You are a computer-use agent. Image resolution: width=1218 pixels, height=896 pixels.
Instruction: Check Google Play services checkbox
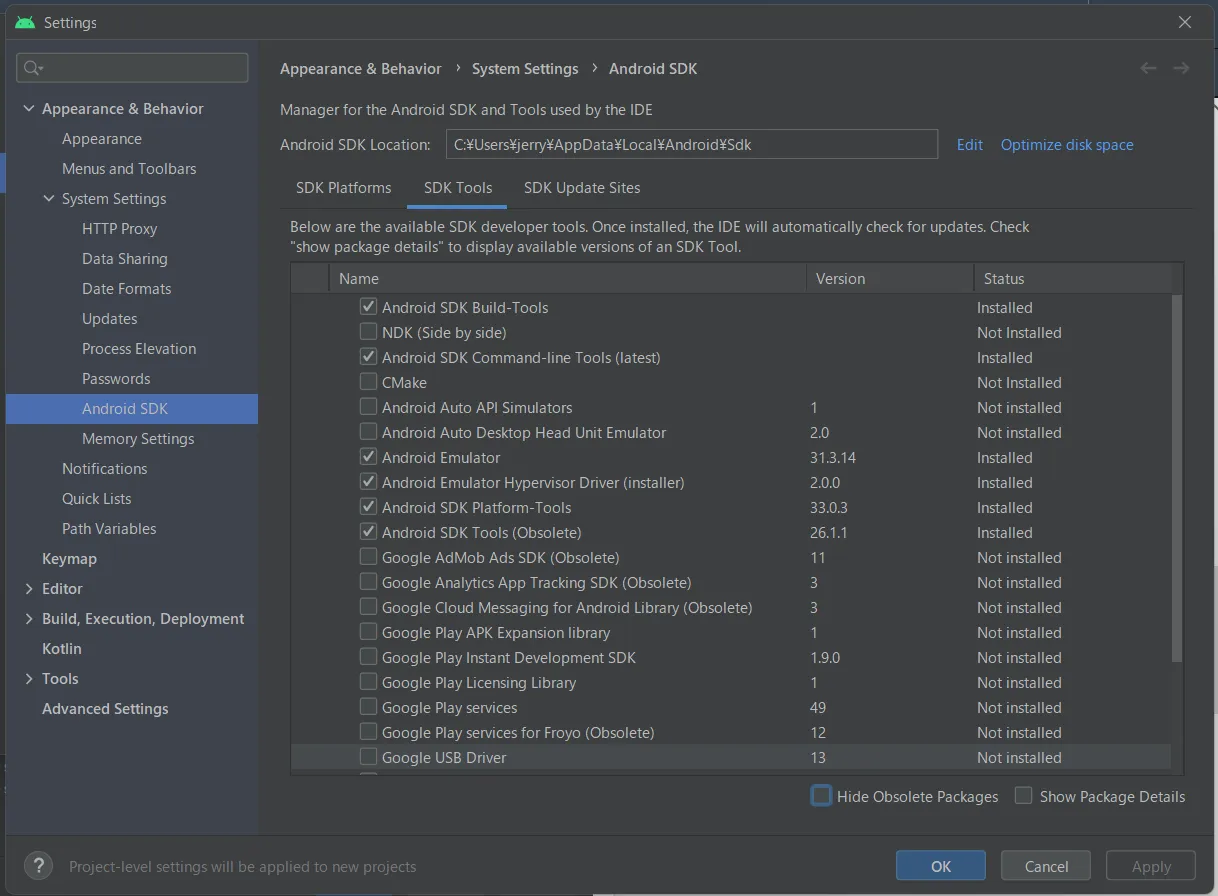point(368,707)
